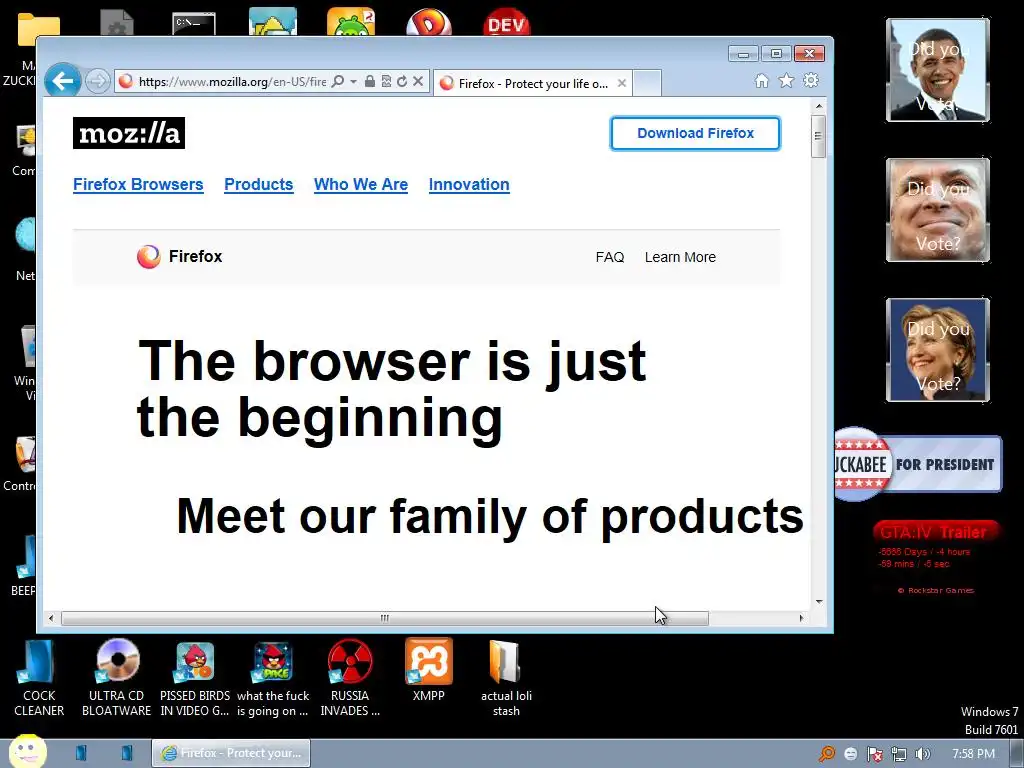Click the Show desktop button at taskbar end
This screenshot has width=1024, height=768.
(1016, 754)
